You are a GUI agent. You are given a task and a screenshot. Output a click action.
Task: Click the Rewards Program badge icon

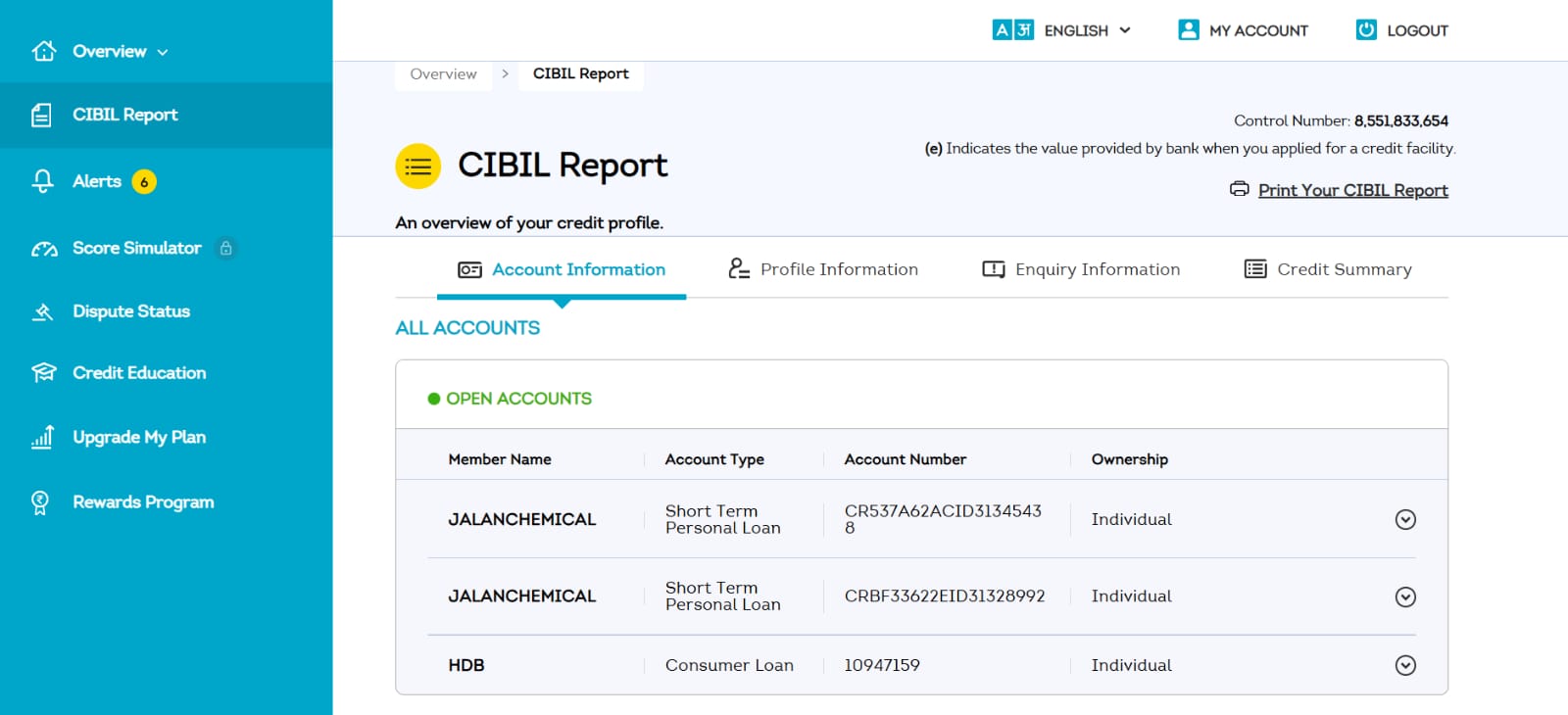click(40, 502)
